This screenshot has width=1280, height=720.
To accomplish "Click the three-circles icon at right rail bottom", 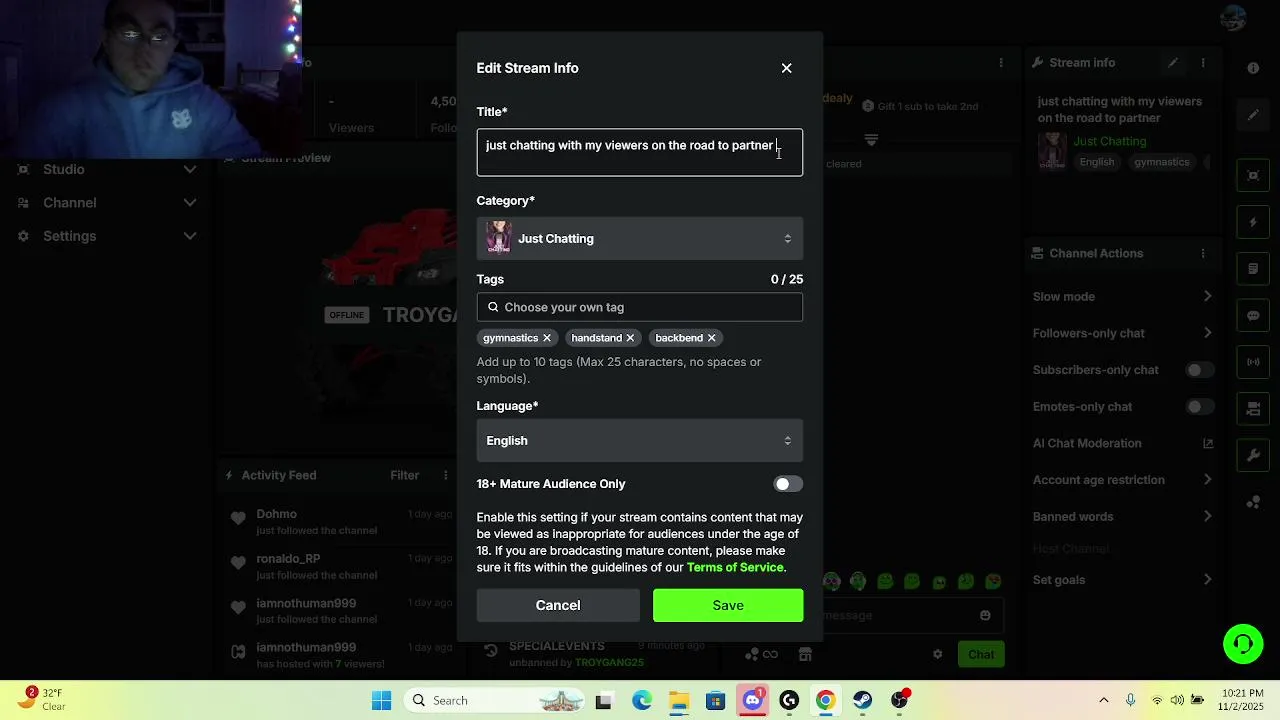I will (x=1253, y=502).
